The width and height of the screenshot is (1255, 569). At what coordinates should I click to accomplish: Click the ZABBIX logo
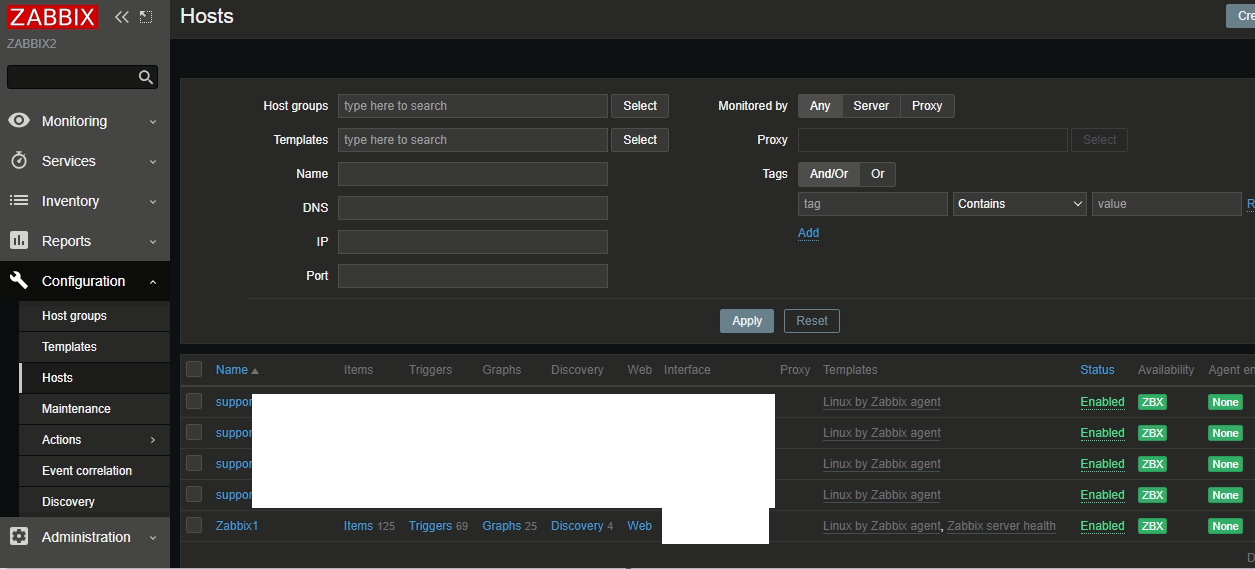(x=52, y=17)
